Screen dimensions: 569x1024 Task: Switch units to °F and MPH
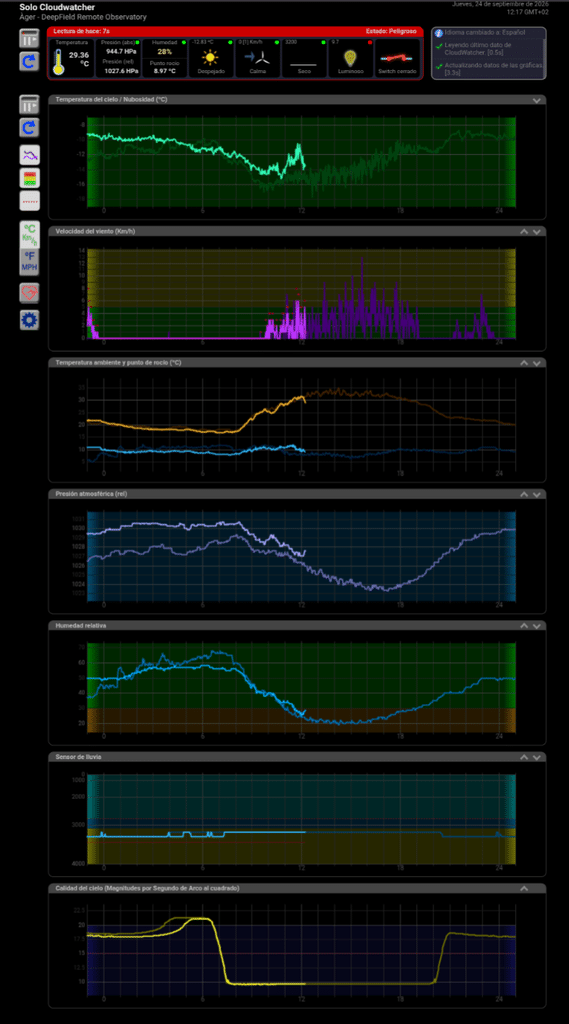click(29, 261)
